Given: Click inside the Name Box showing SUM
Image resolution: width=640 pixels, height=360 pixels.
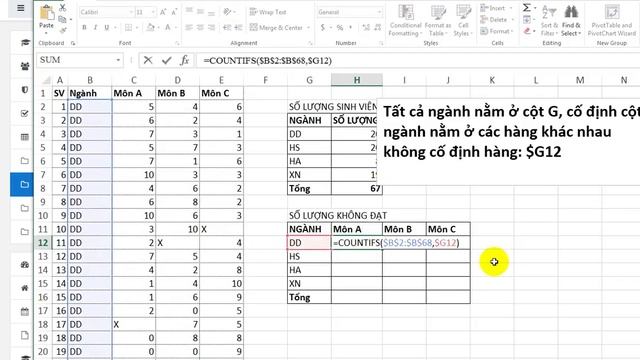Looking at the screenshot, I should coord(80,60).
